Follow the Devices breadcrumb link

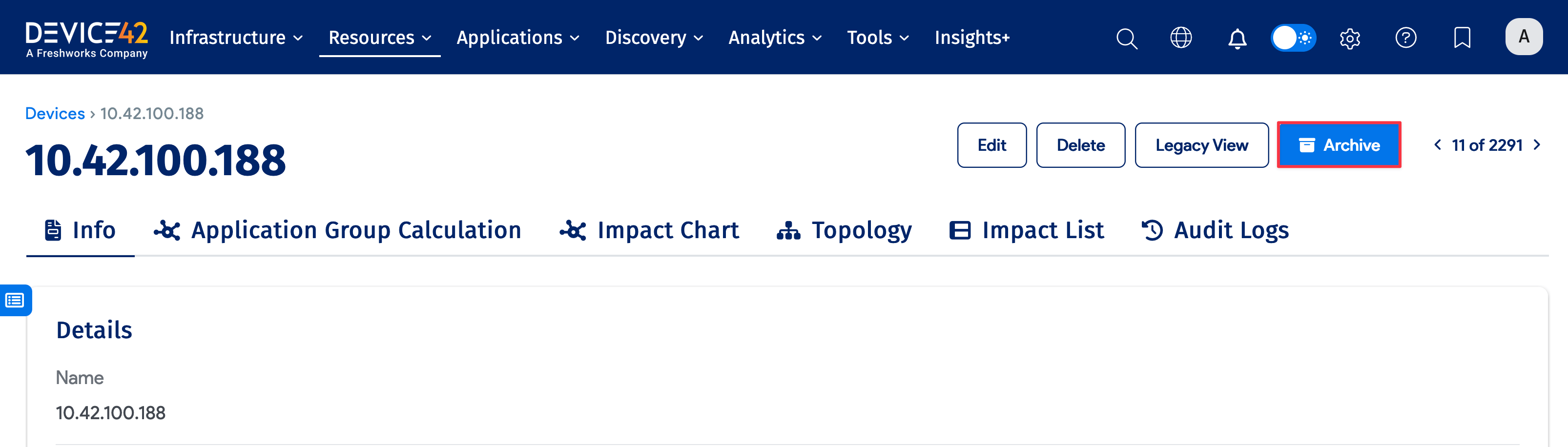pyautogui.click(x=55, y=114)
